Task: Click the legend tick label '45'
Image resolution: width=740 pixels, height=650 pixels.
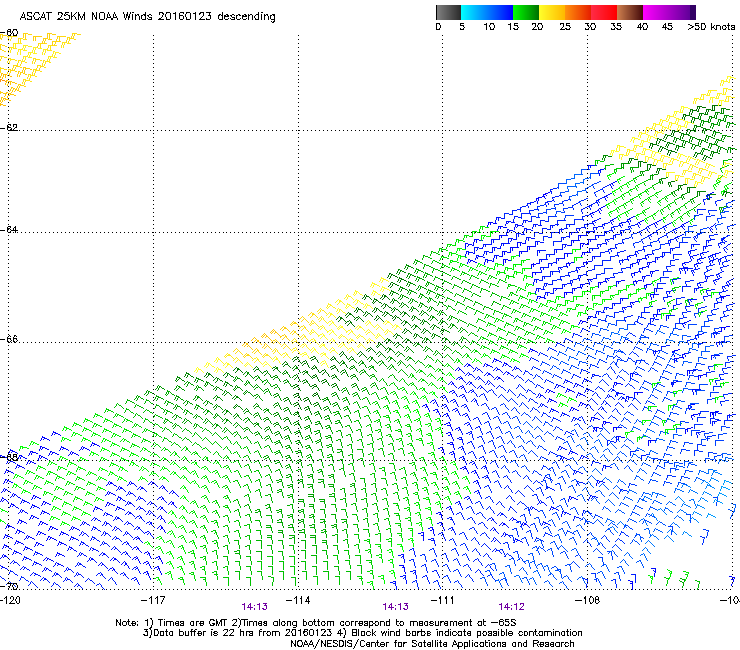Action: point(667,27)
